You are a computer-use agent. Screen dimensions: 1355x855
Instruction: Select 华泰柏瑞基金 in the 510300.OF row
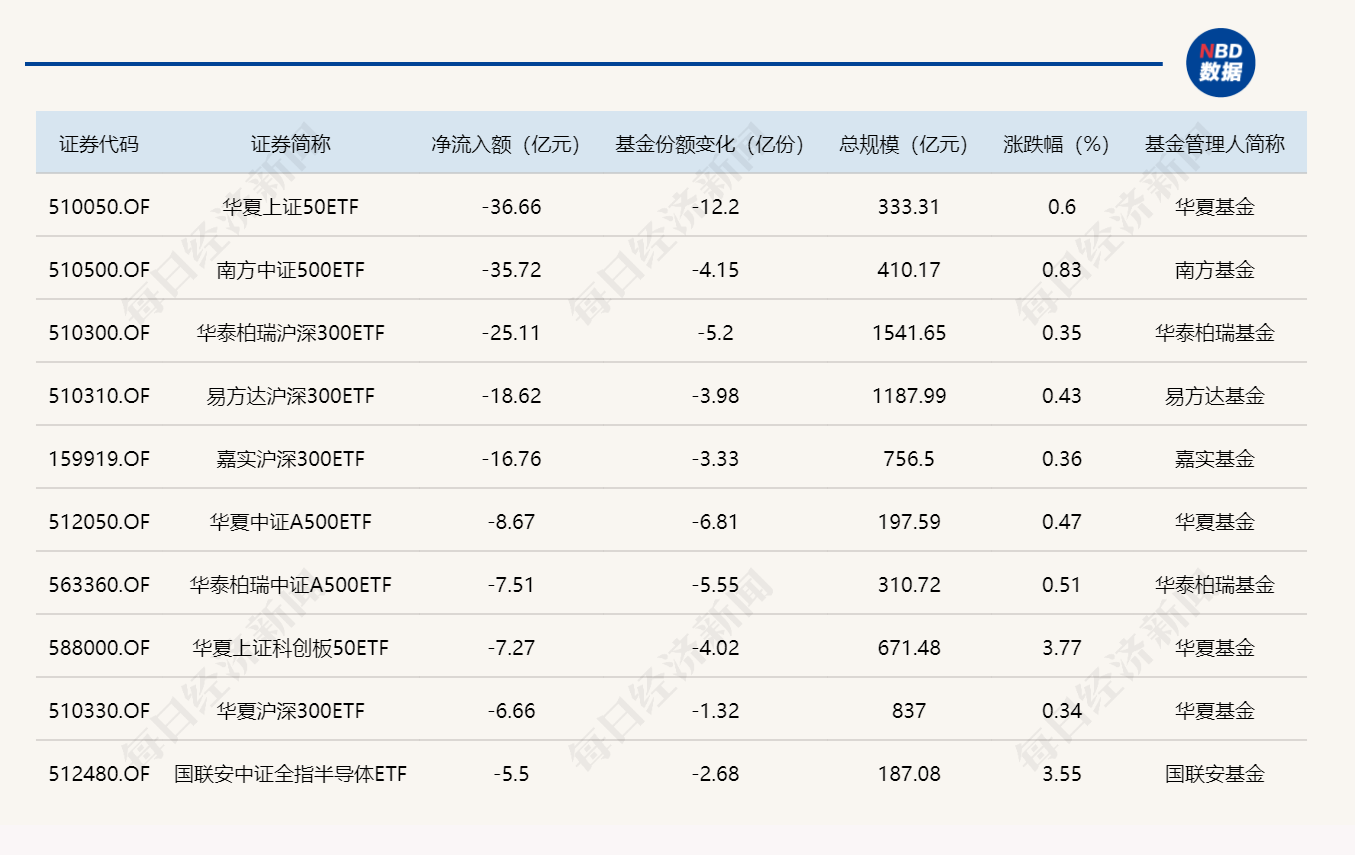tap(1215, 333)
